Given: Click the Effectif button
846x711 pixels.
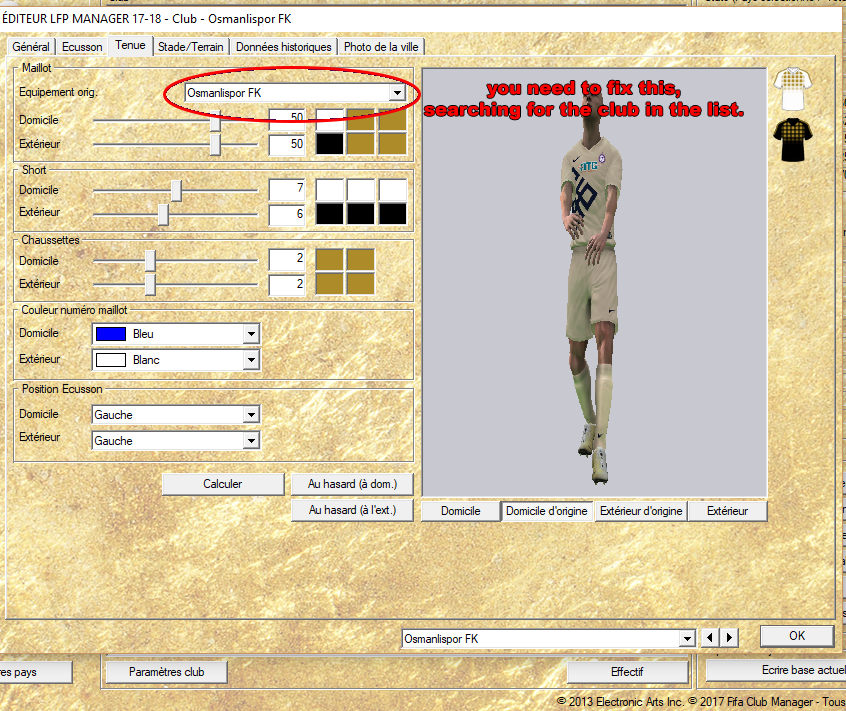Looking at the screenshot, I should point(627,672).
